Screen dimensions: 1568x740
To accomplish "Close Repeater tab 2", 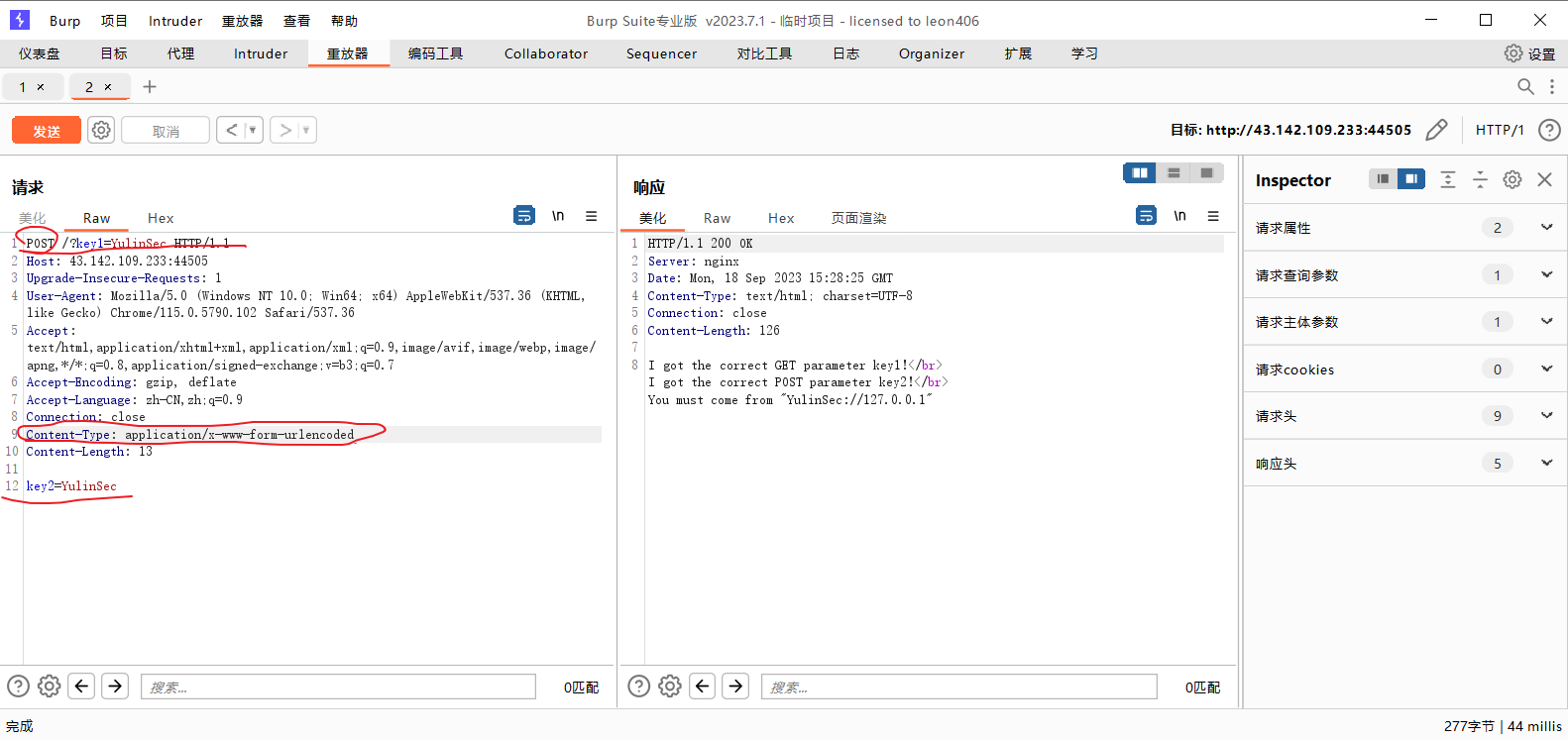I will coord(108,87).
